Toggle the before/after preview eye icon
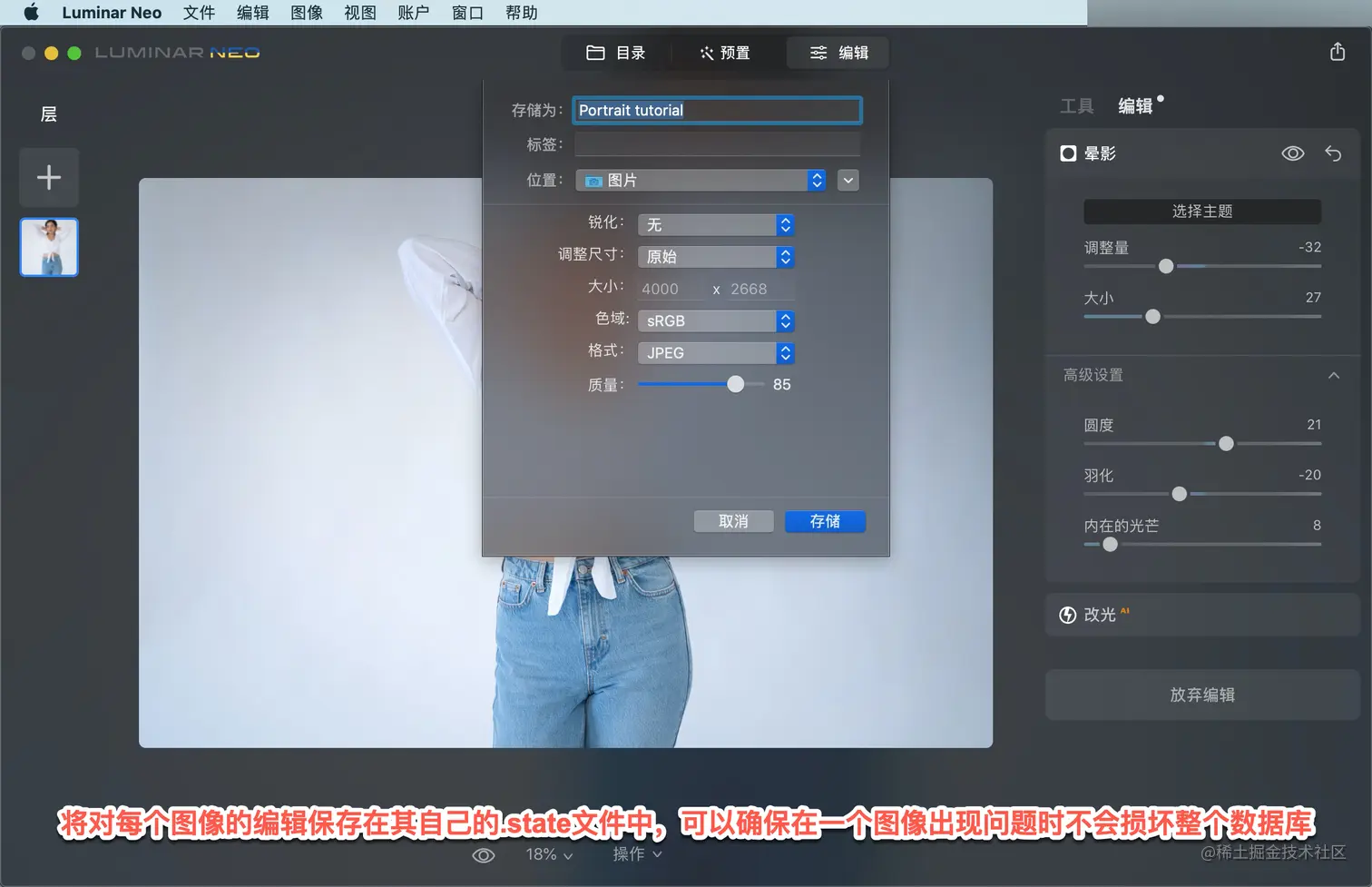 pos(484,855)
